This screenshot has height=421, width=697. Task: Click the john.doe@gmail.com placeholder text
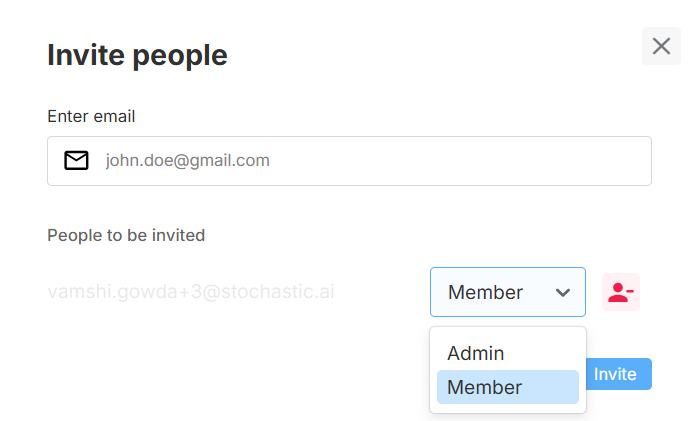click(x=188, y=160)
